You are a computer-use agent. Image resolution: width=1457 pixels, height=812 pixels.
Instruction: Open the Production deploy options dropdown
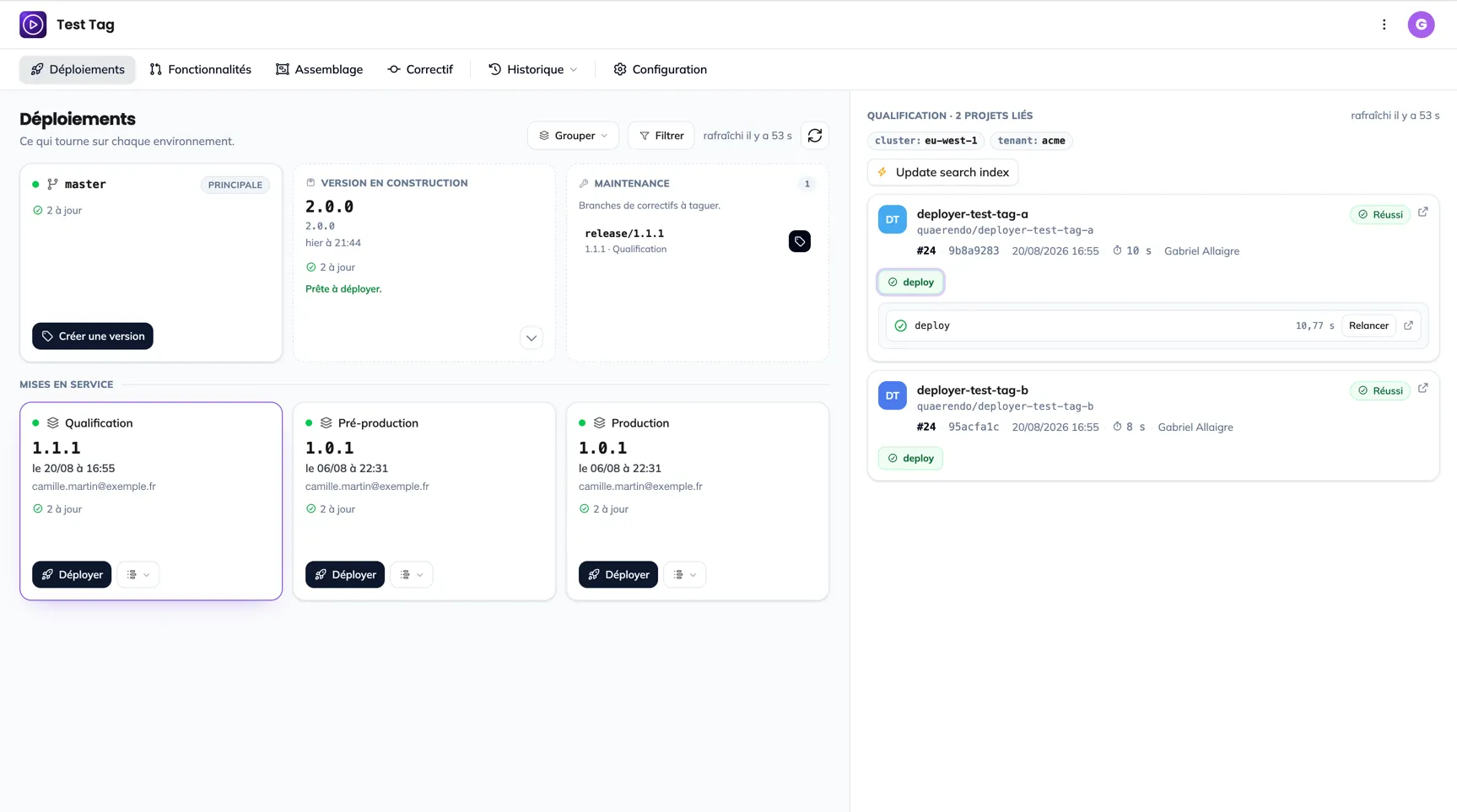pos(685,575)
